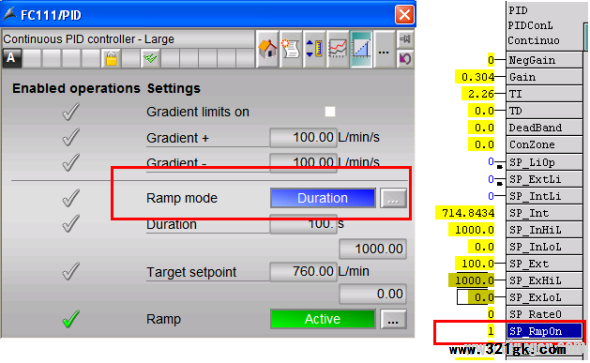Open the standard home view icon

click(268, 49)
